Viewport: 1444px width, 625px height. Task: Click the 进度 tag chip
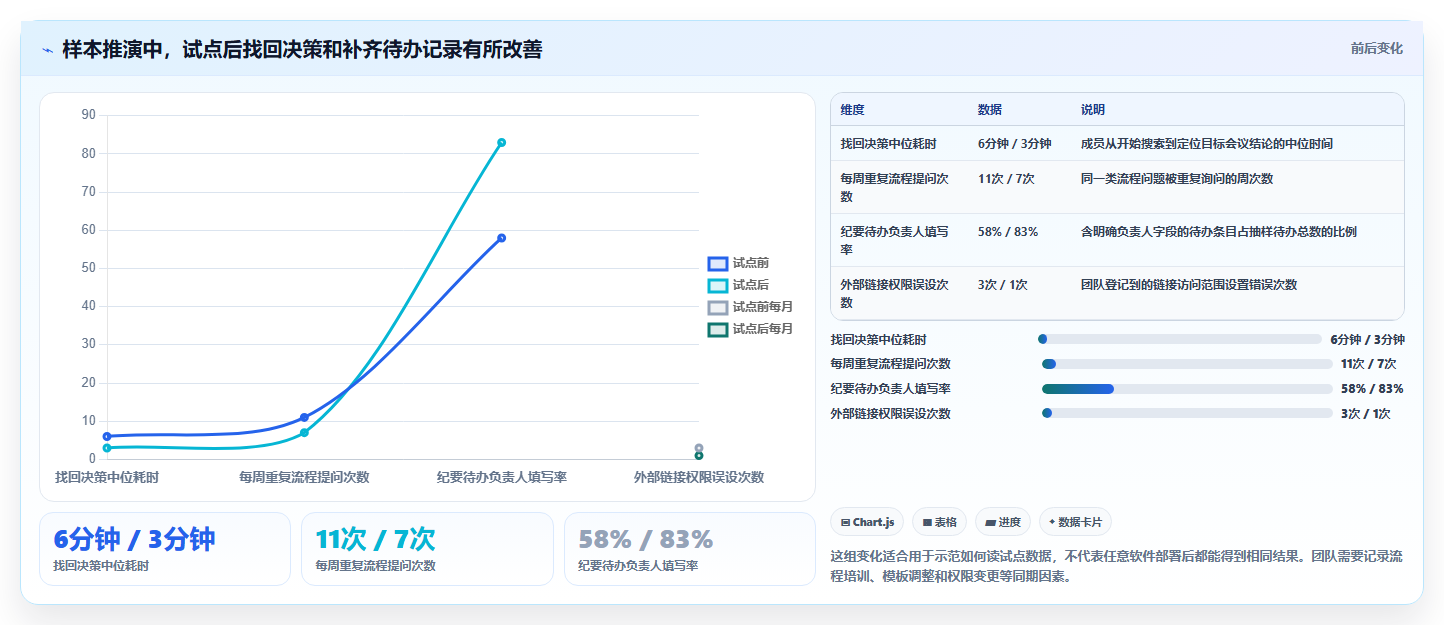pyautogui.click(x=1002, y=522)
